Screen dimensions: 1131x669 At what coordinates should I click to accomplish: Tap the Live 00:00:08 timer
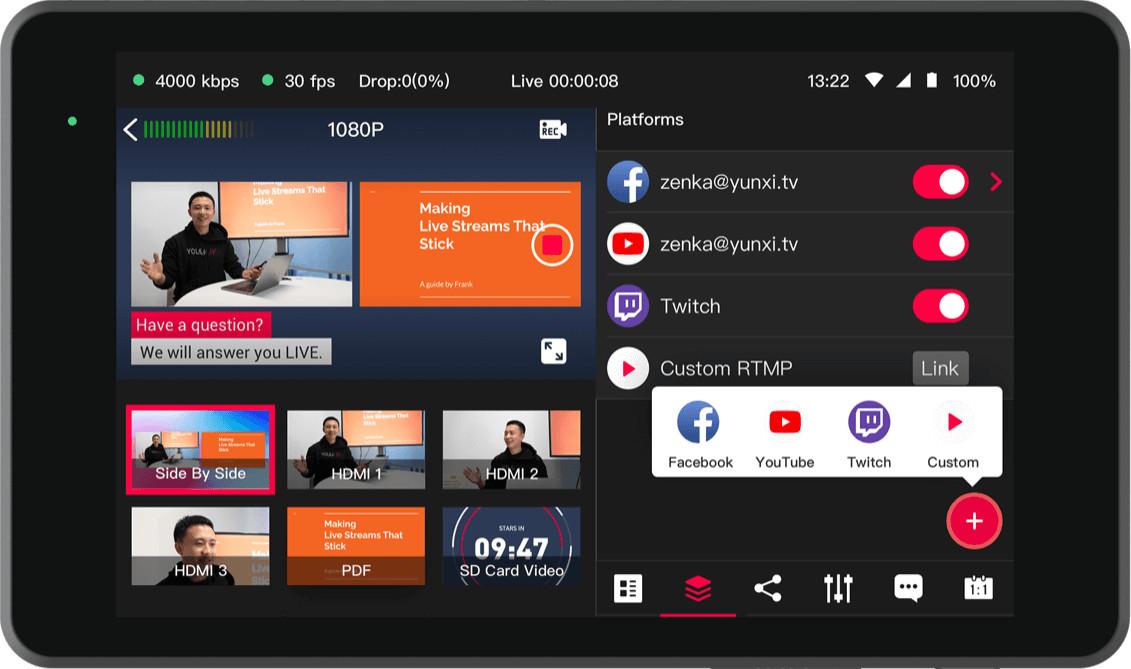(564, 81)
